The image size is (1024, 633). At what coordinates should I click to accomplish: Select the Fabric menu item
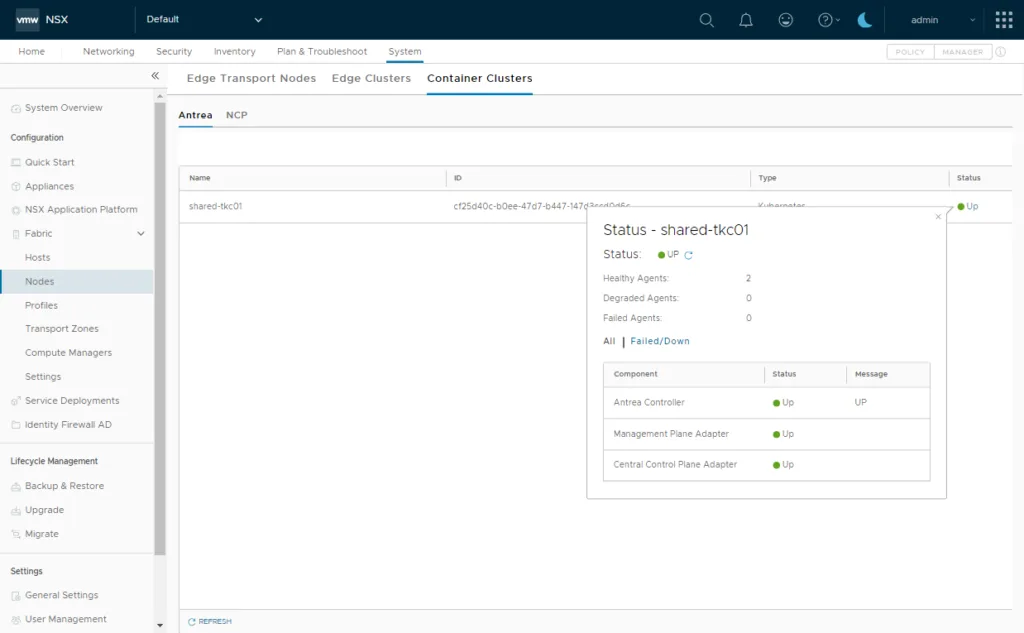(39, 234)
